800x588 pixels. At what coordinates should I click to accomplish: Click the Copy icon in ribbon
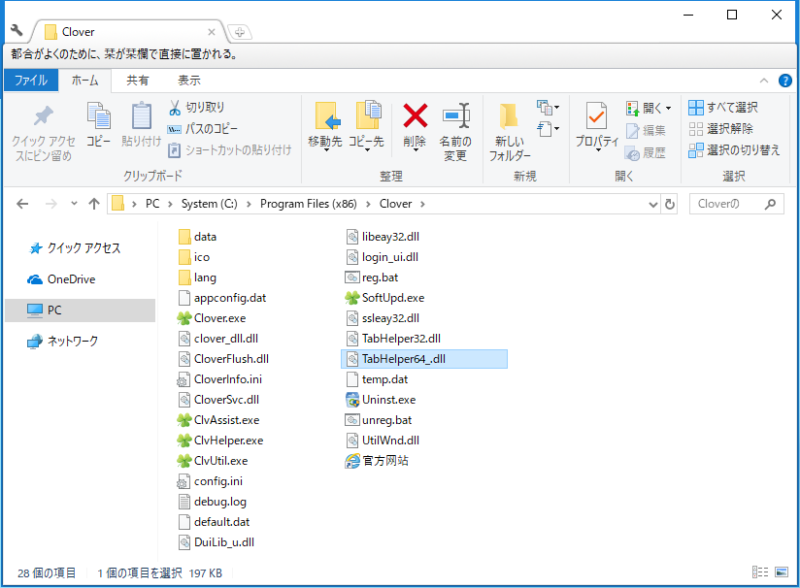click(x=98, y=118)
